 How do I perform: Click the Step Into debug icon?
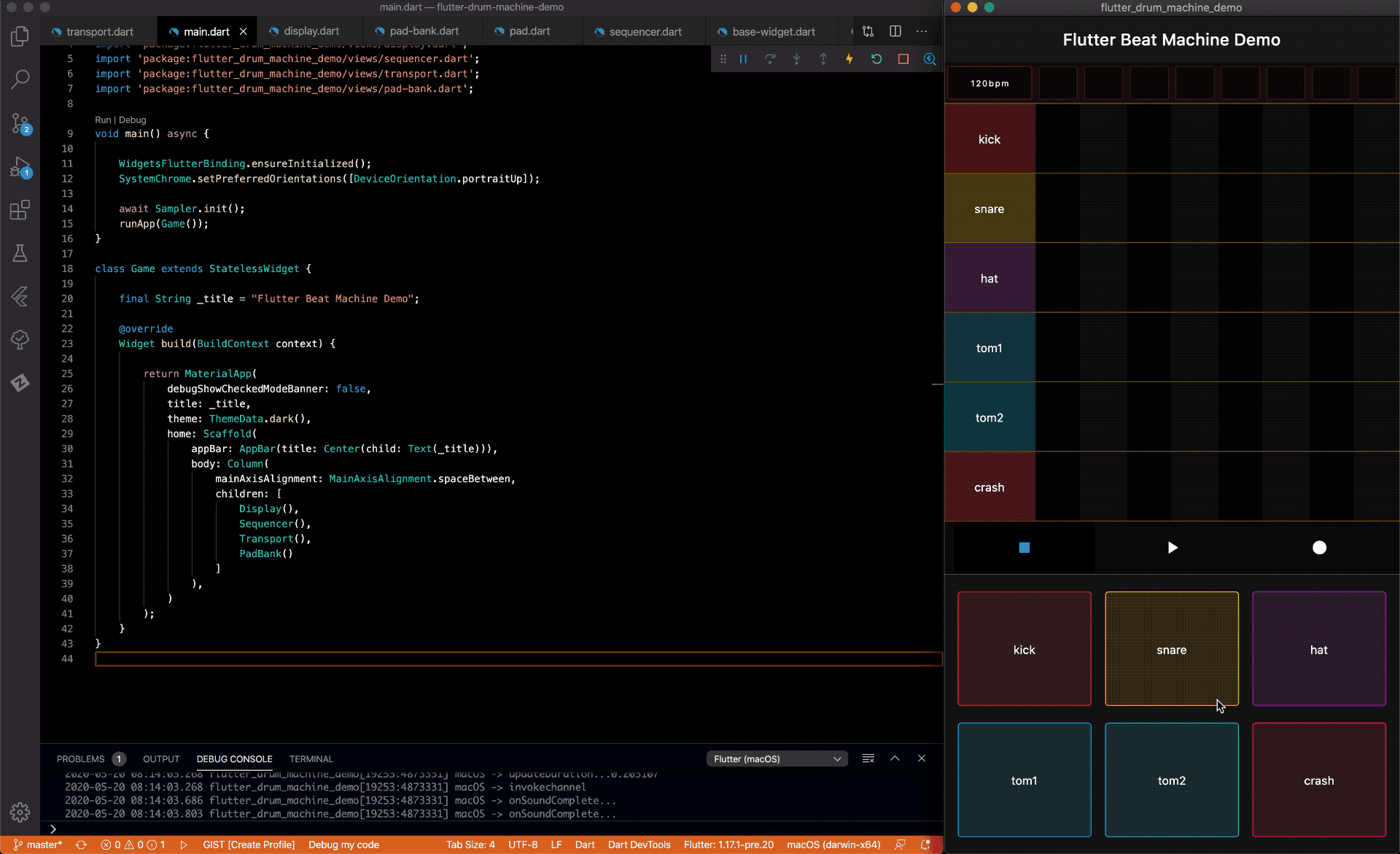pyautogui.click(x=796, y=59)
